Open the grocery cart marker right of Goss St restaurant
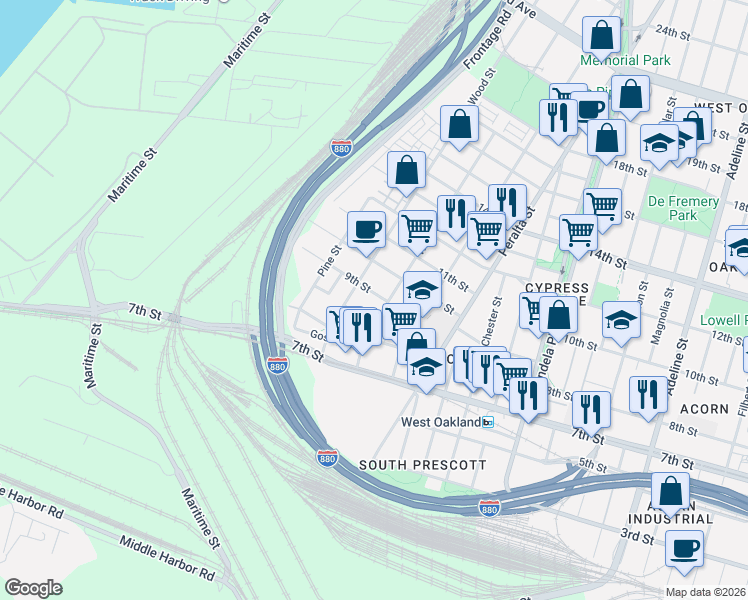The width and height of the screenshot is (748, 600). [x=401, y=324]
